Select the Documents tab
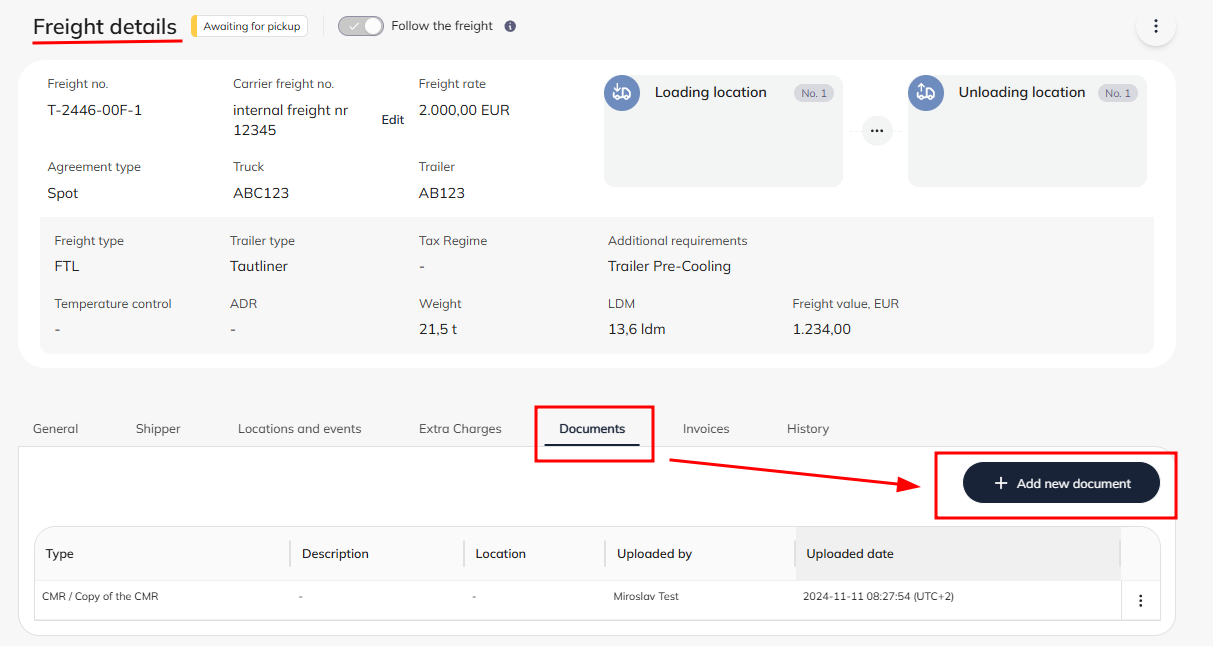The height and width of the screenshot is (646, 1213). click(x=592, y=429)
